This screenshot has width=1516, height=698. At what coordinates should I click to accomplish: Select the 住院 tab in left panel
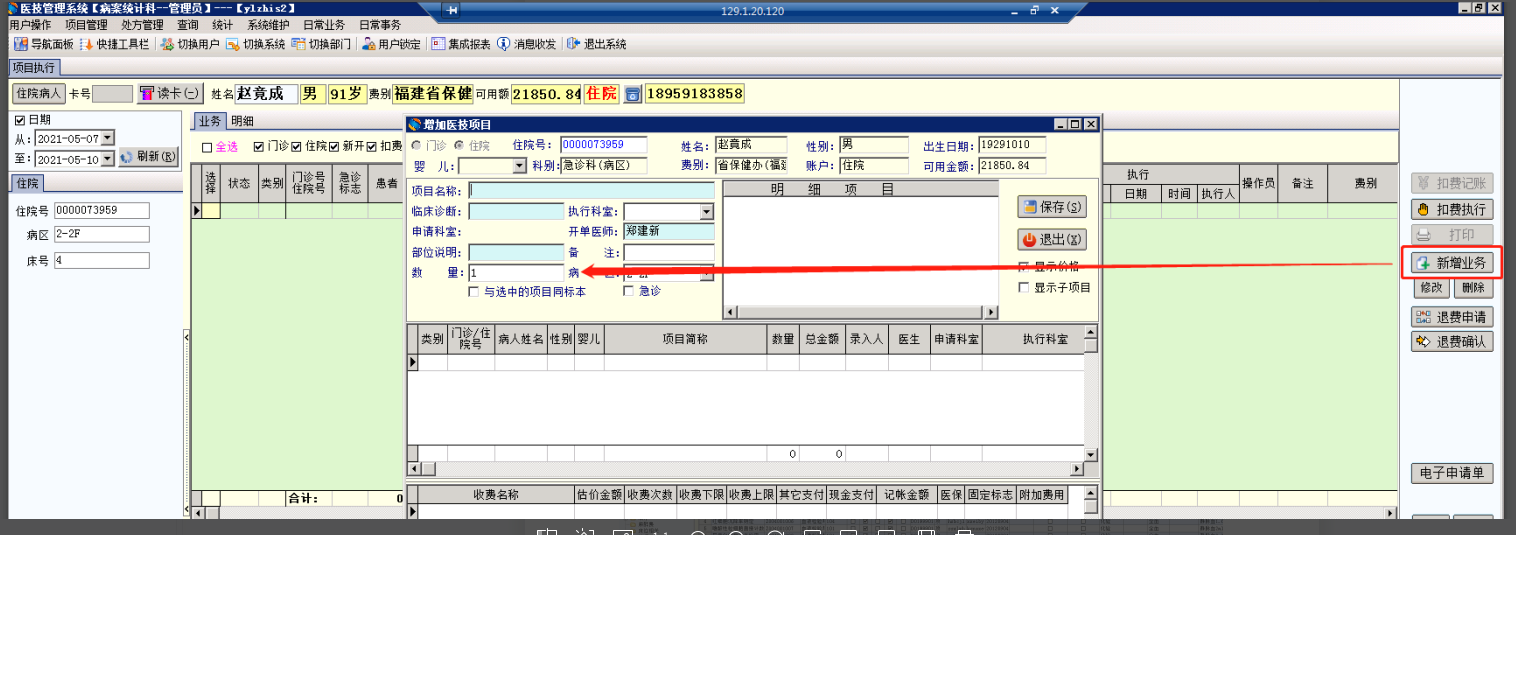tap(28, 183)
